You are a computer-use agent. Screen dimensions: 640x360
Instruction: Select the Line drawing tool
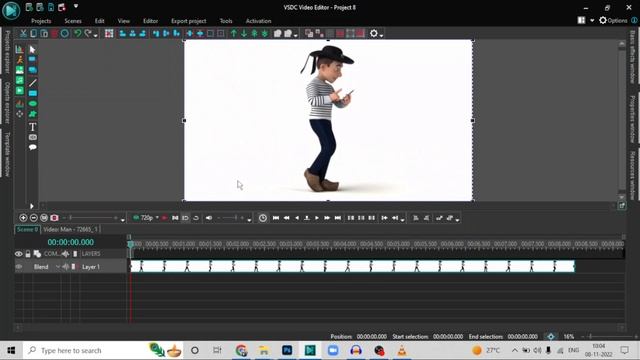click(33, 83)
